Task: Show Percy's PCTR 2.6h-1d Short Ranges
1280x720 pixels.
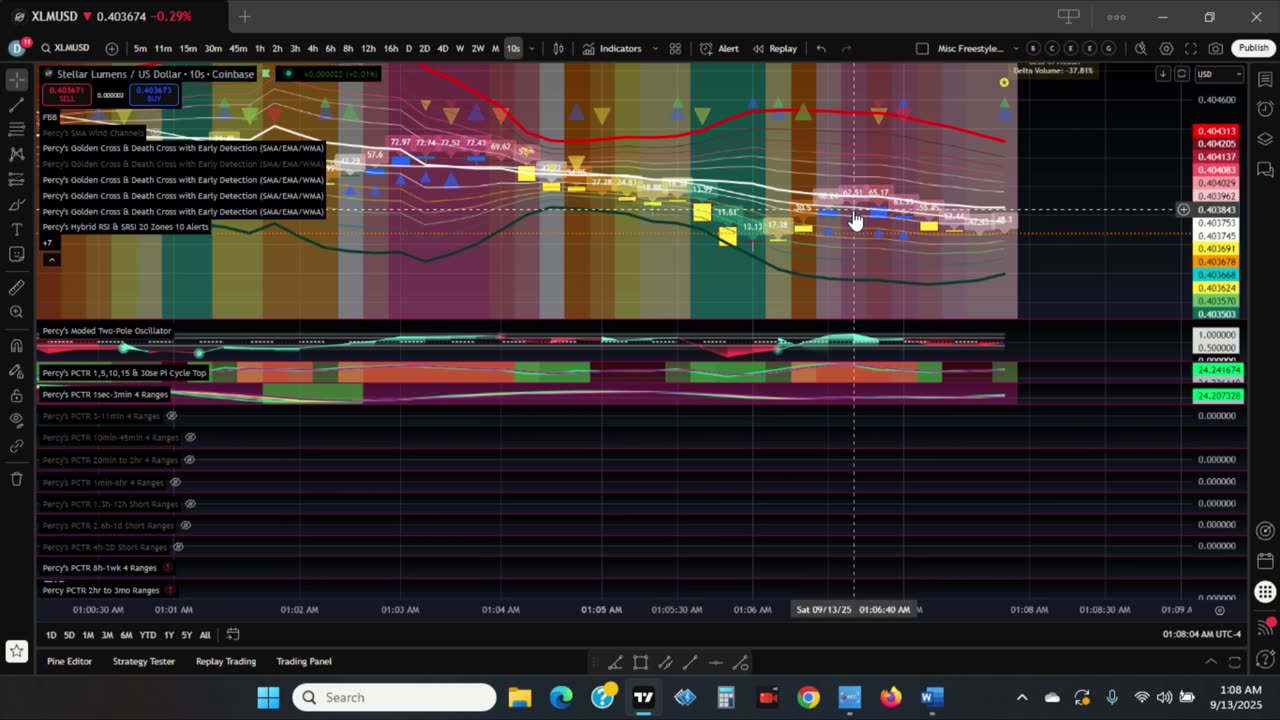Action: (185, 525)
